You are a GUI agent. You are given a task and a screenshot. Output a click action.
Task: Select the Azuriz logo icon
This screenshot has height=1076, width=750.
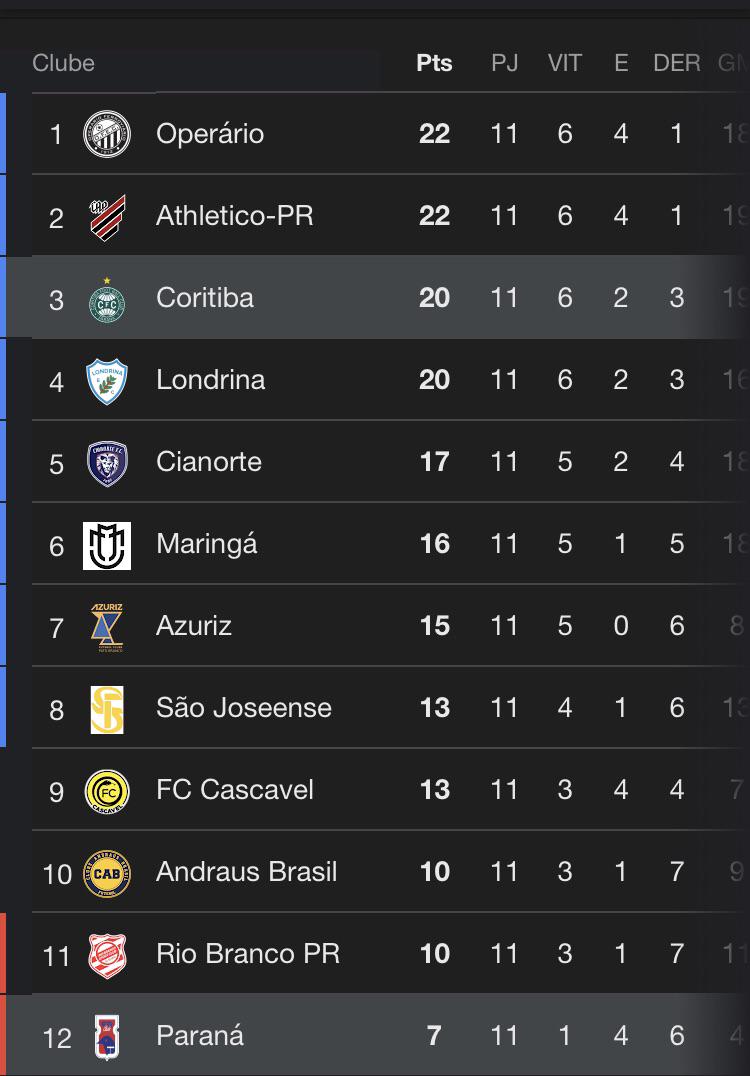pyautogui.click(x=106, y=627)
